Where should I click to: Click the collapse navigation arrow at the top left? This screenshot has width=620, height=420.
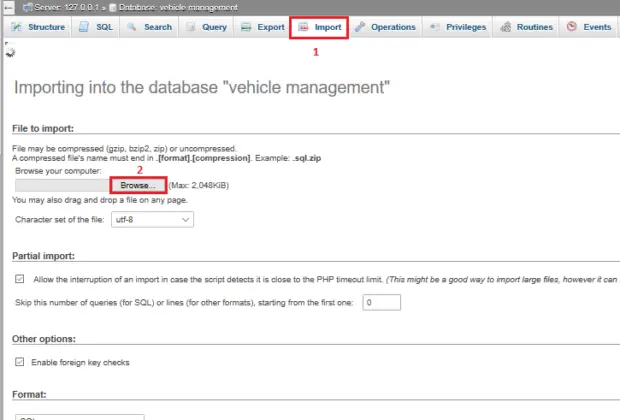(x=8, y=8)
